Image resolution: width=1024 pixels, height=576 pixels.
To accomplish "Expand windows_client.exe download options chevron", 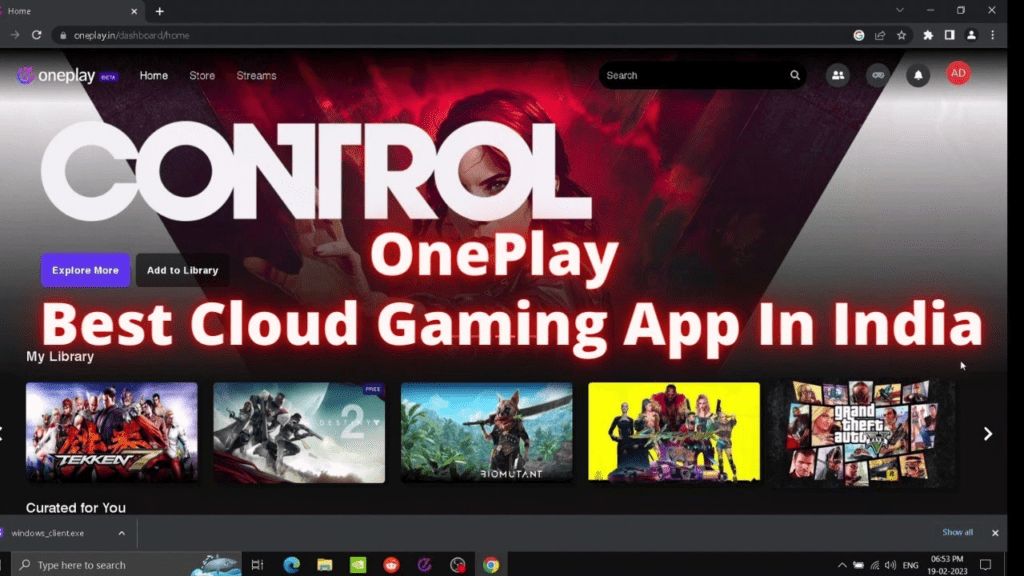I will [122, 533].
